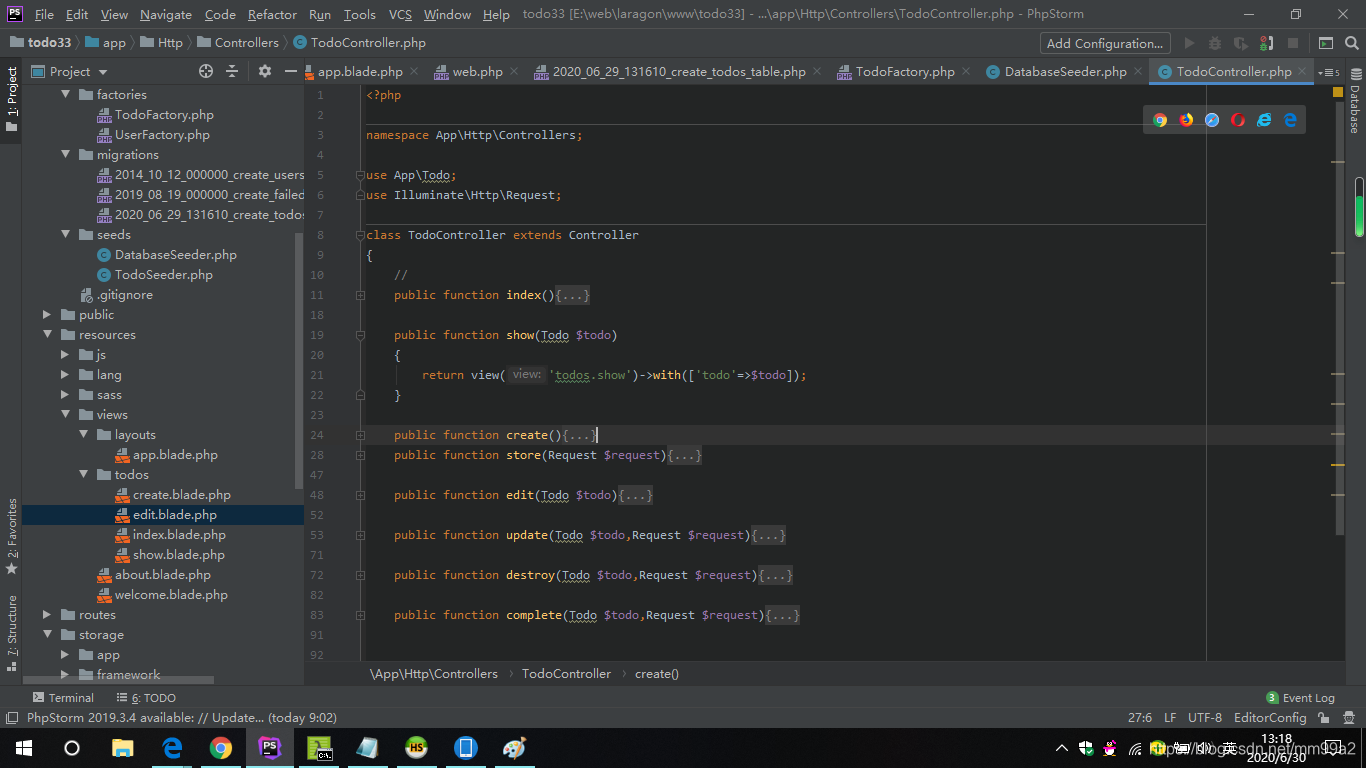Collapse all in Project panel

(232, 71)
